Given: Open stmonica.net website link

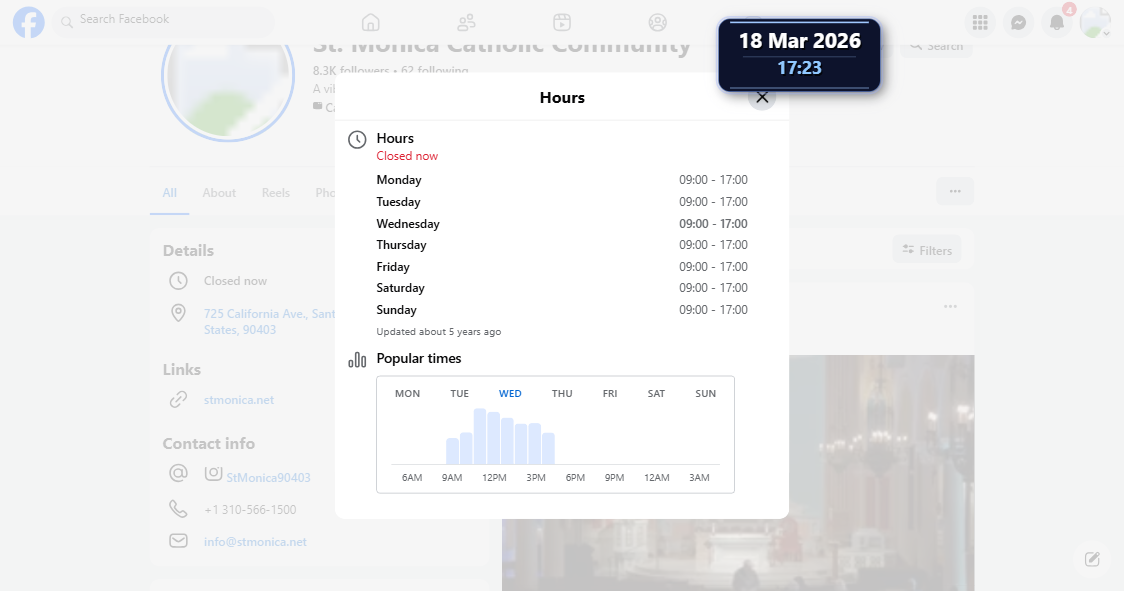Looking at the screenshot, I should tap(239, 400).
